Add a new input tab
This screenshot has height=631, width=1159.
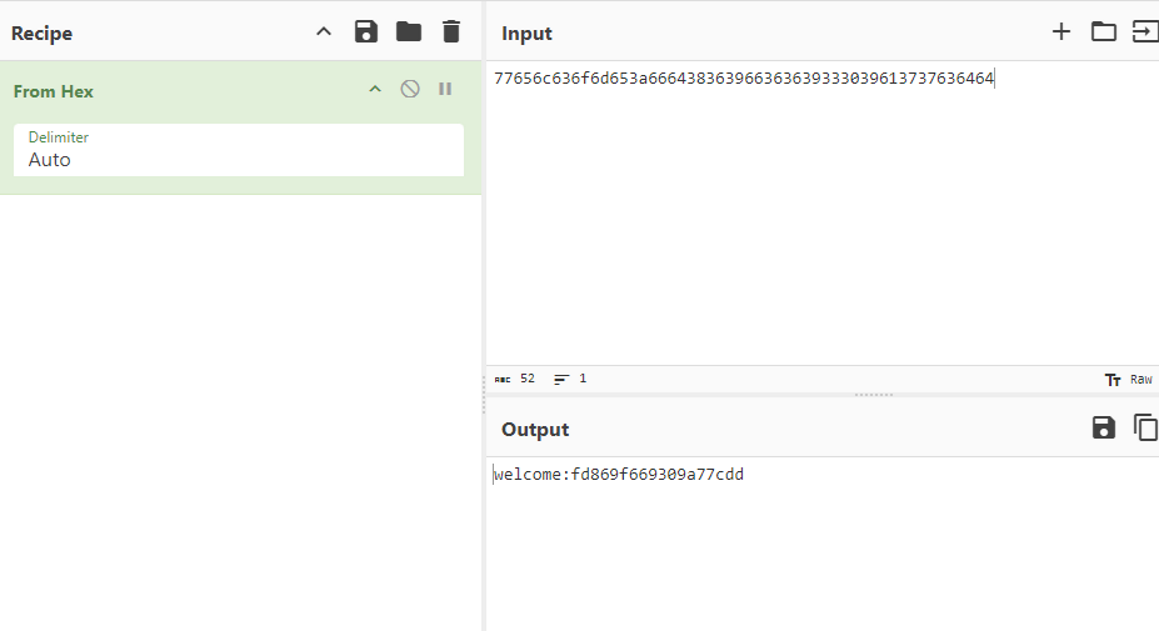coord(1061,32)
